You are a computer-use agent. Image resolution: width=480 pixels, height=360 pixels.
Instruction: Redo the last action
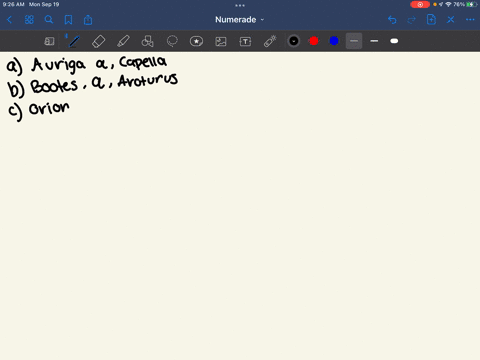pyautogui.click(x=412, y=20)
